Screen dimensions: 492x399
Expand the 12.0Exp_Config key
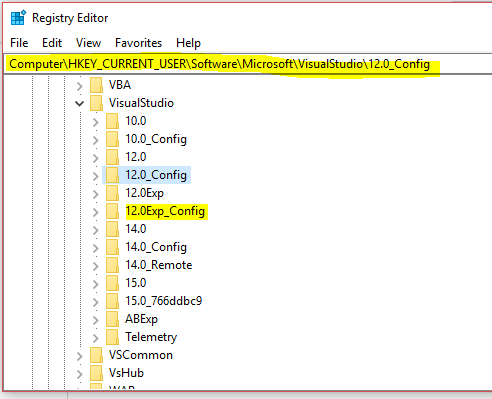(96, 212)
